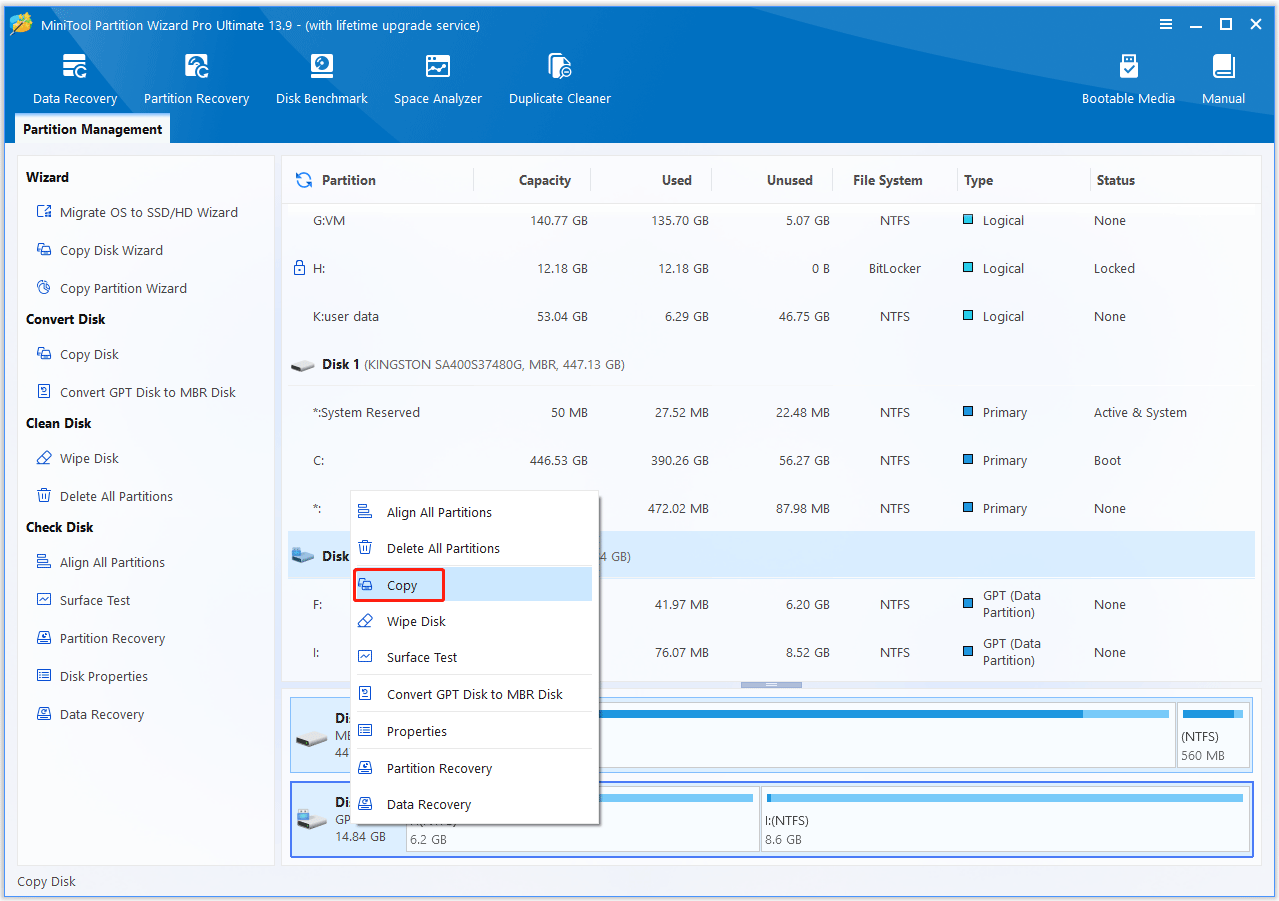
Task: Create Bootable Media
Action: [1128, 79]
